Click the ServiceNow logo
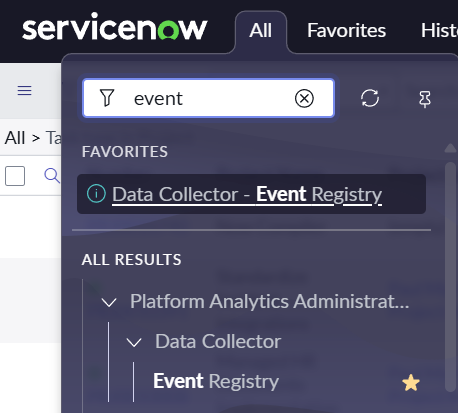458x413 pixels. coord(115,27)
